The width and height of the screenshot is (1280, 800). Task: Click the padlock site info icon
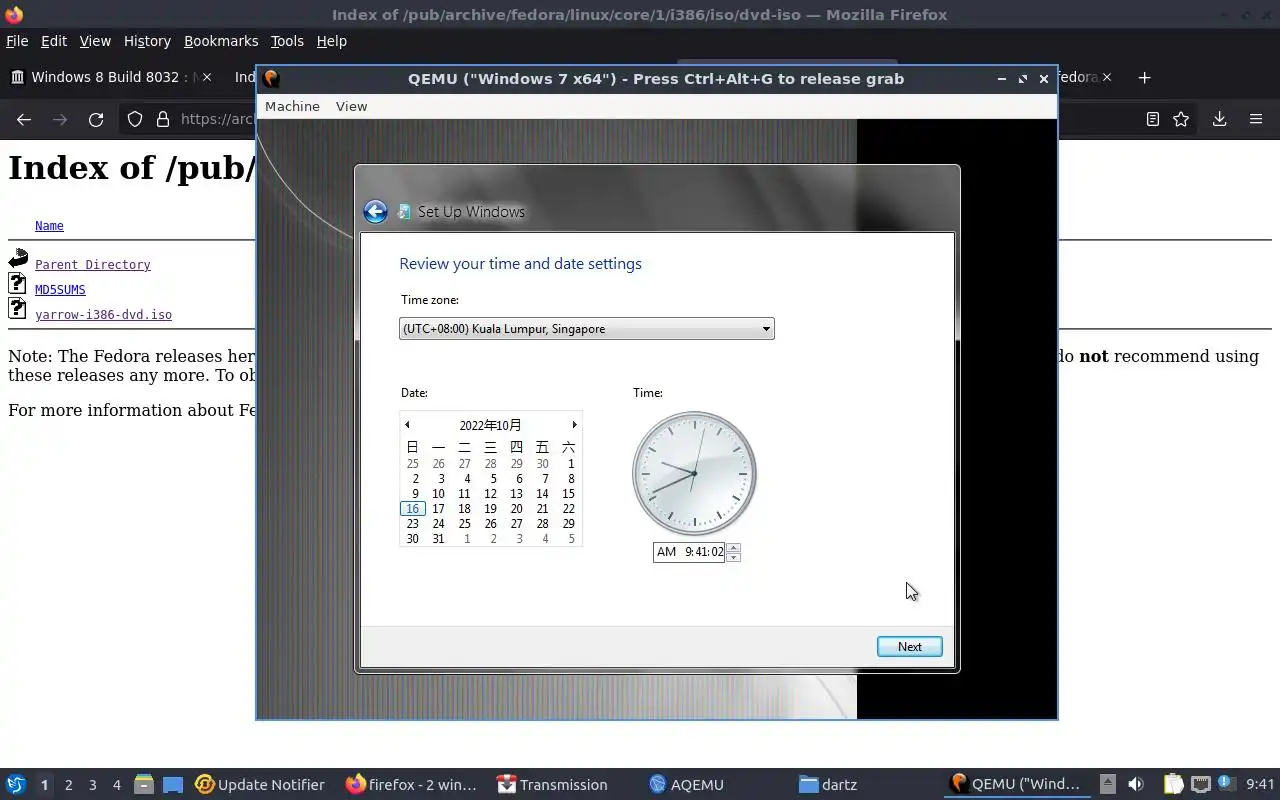162,119
